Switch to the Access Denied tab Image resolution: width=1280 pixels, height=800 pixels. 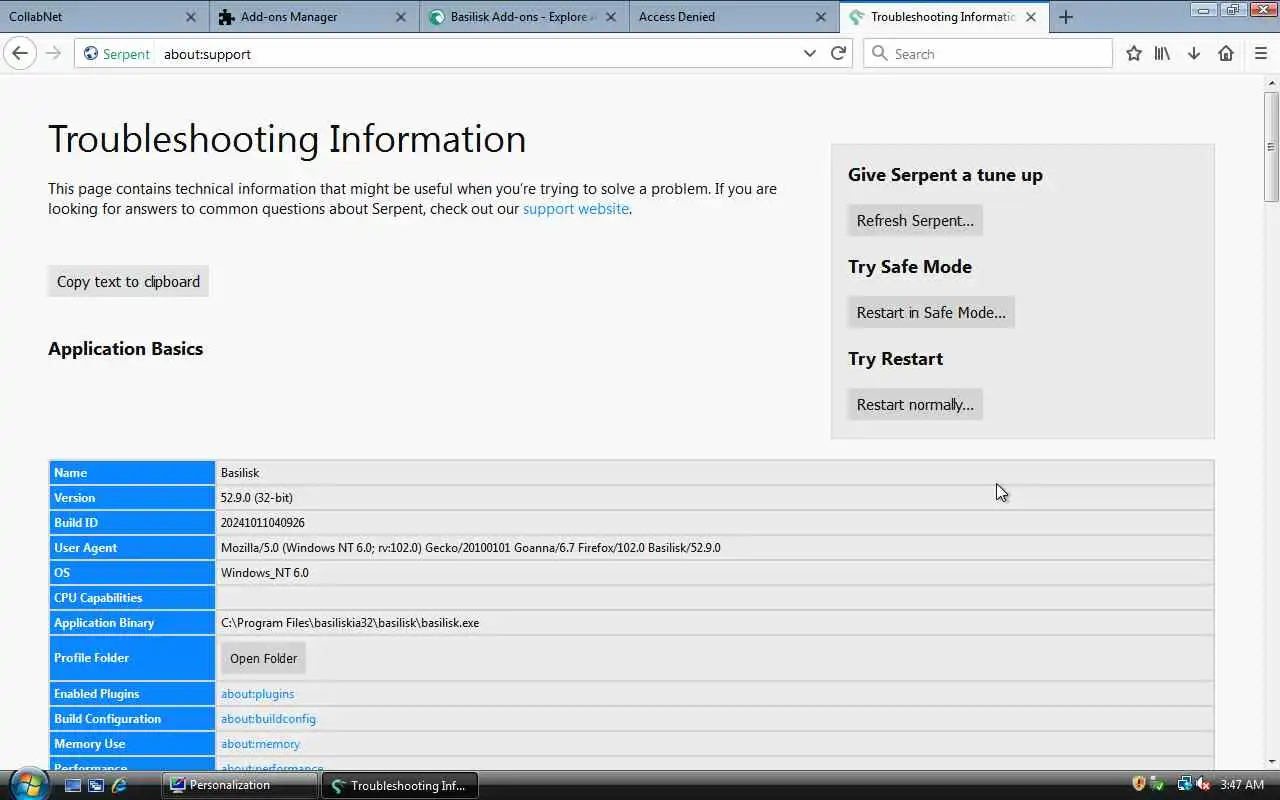pos(734,17)
